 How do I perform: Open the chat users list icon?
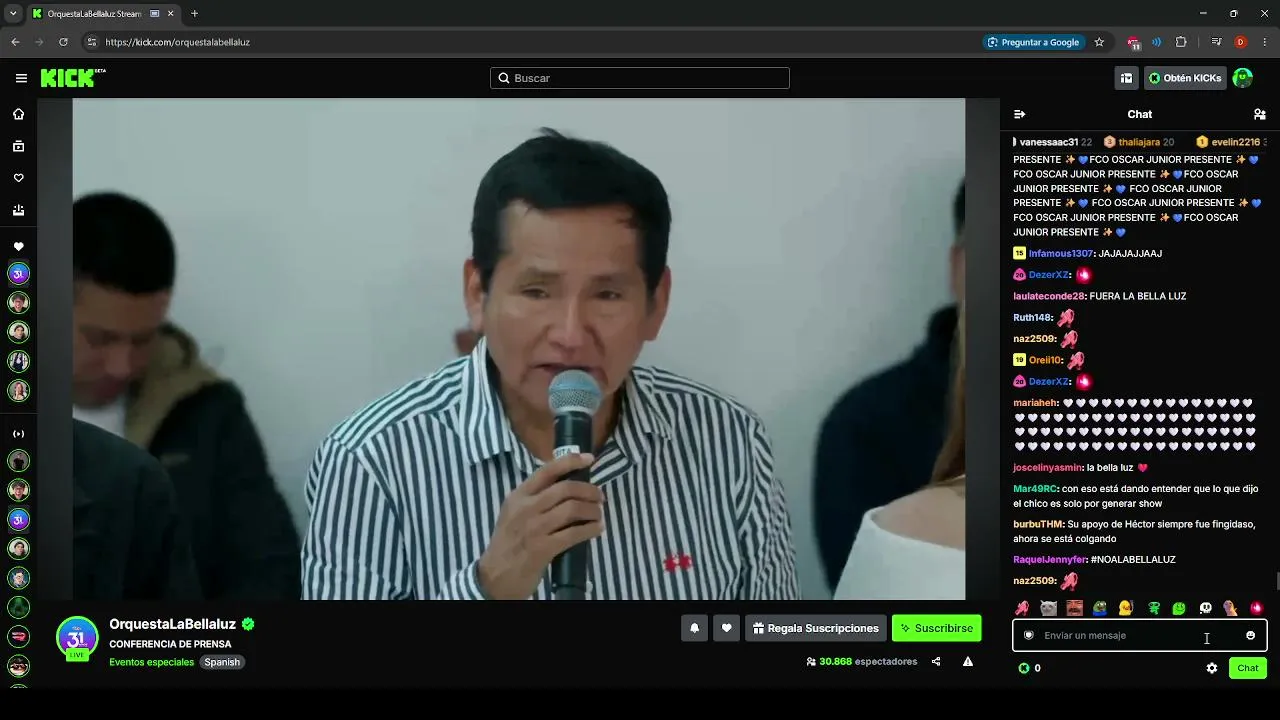(1260, 114)
